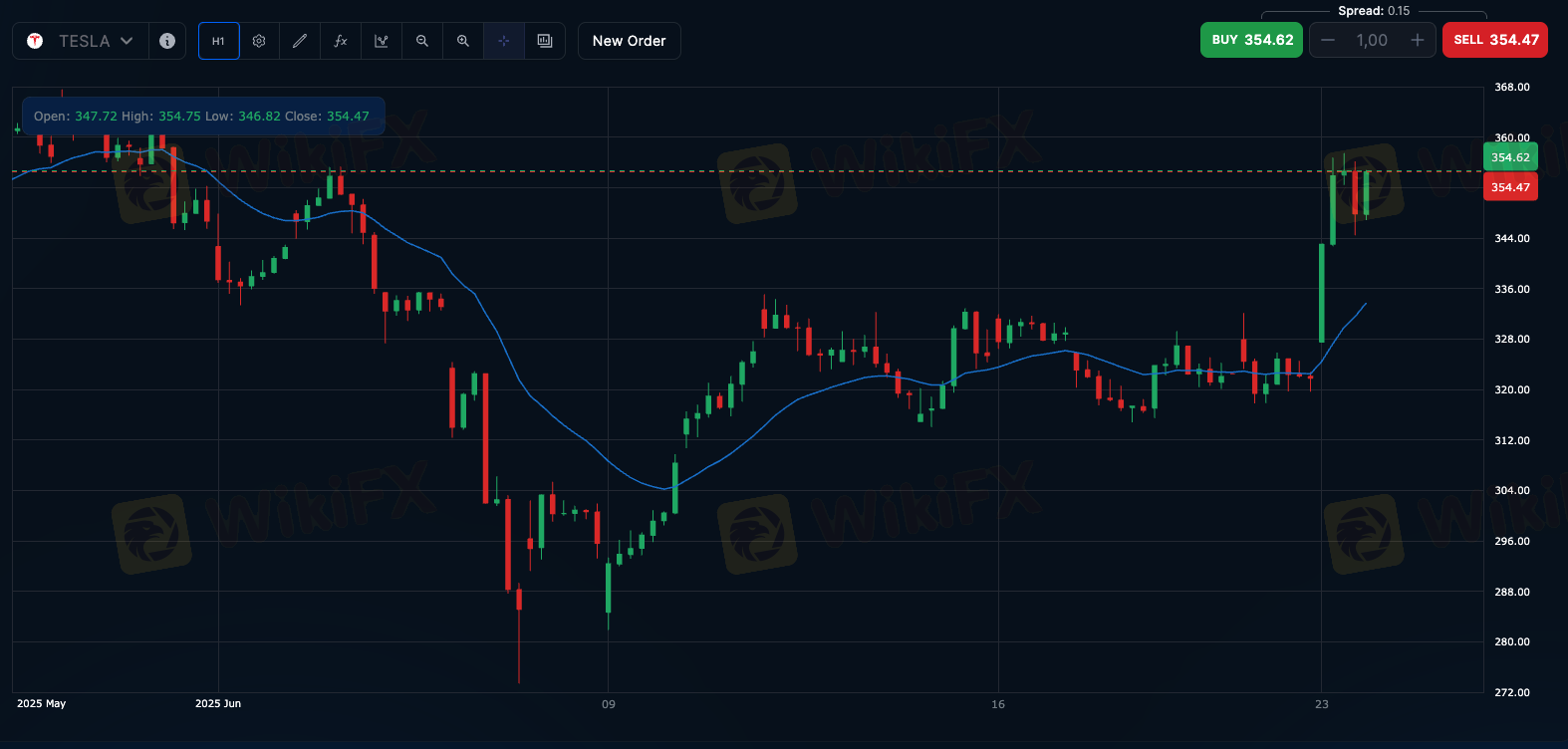The width and height of the screenshot is (1568, 749).
Task: Focus the 1,00 volume input field
Action: [1372, 40]
